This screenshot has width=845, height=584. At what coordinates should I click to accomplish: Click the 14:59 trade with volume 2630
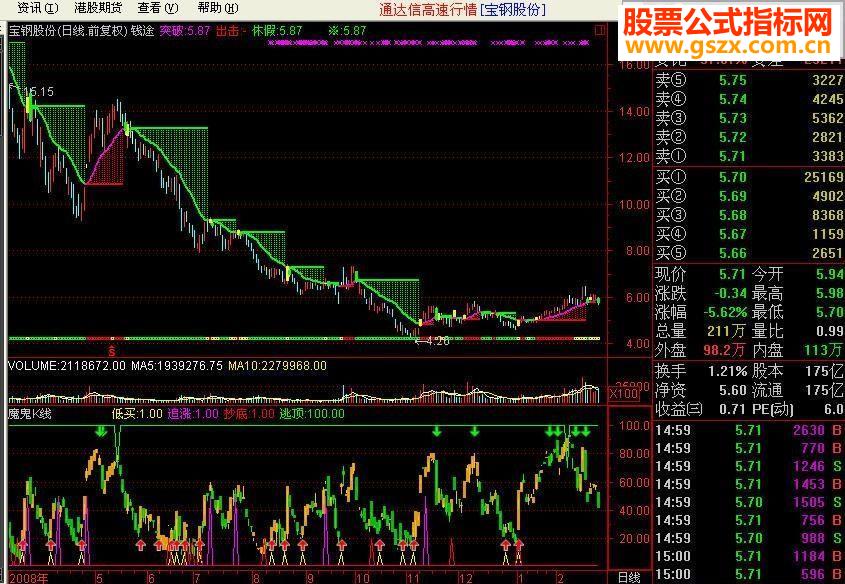(x=749, y=430)
